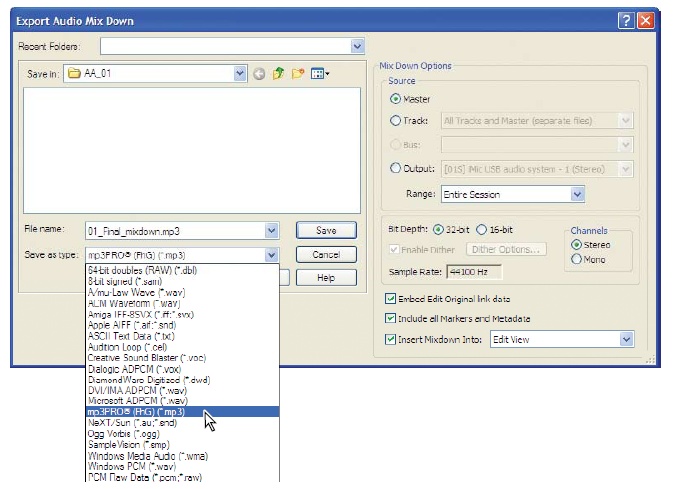Choose Dialogic ADPCM (*.vox) format
Screen dimensions: 674x489
[182, 369]
